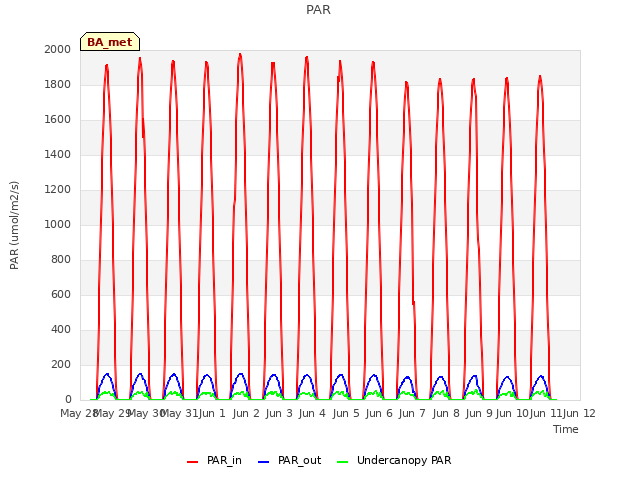Click the Time x-axis label
640x480 pixels.
[x=566, y=429]
